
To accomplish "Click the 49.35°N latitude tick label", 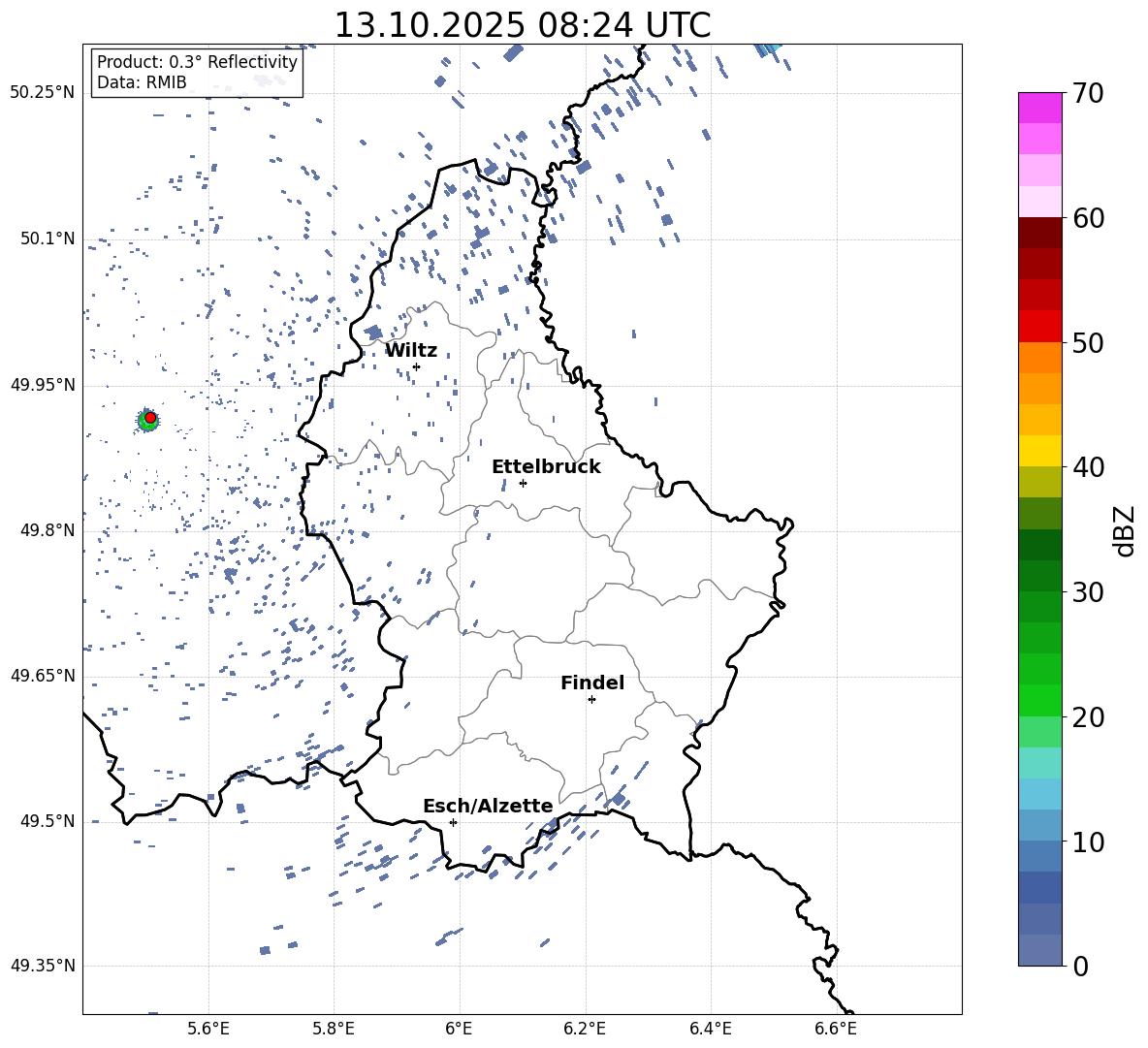I will pyautogui.click(x=42, y=966).
